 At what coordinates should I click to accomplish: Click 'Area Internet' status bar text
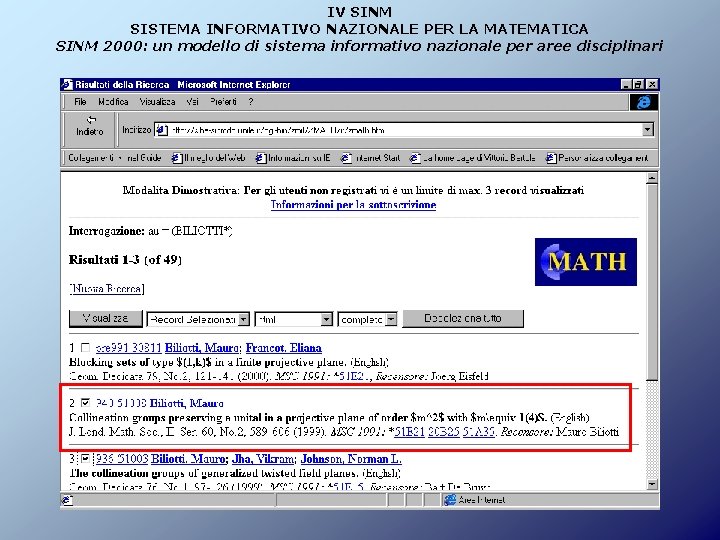tap(482, 500)
